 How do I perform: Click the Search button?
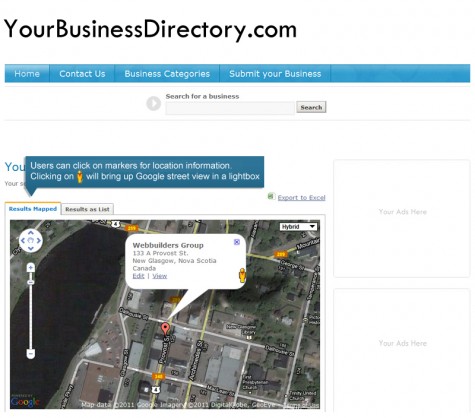[311, 107]
